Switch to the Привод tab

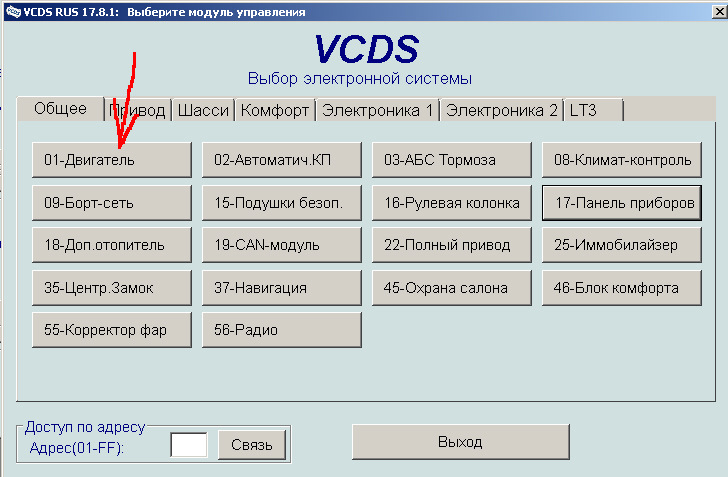(x=138, y=111)
